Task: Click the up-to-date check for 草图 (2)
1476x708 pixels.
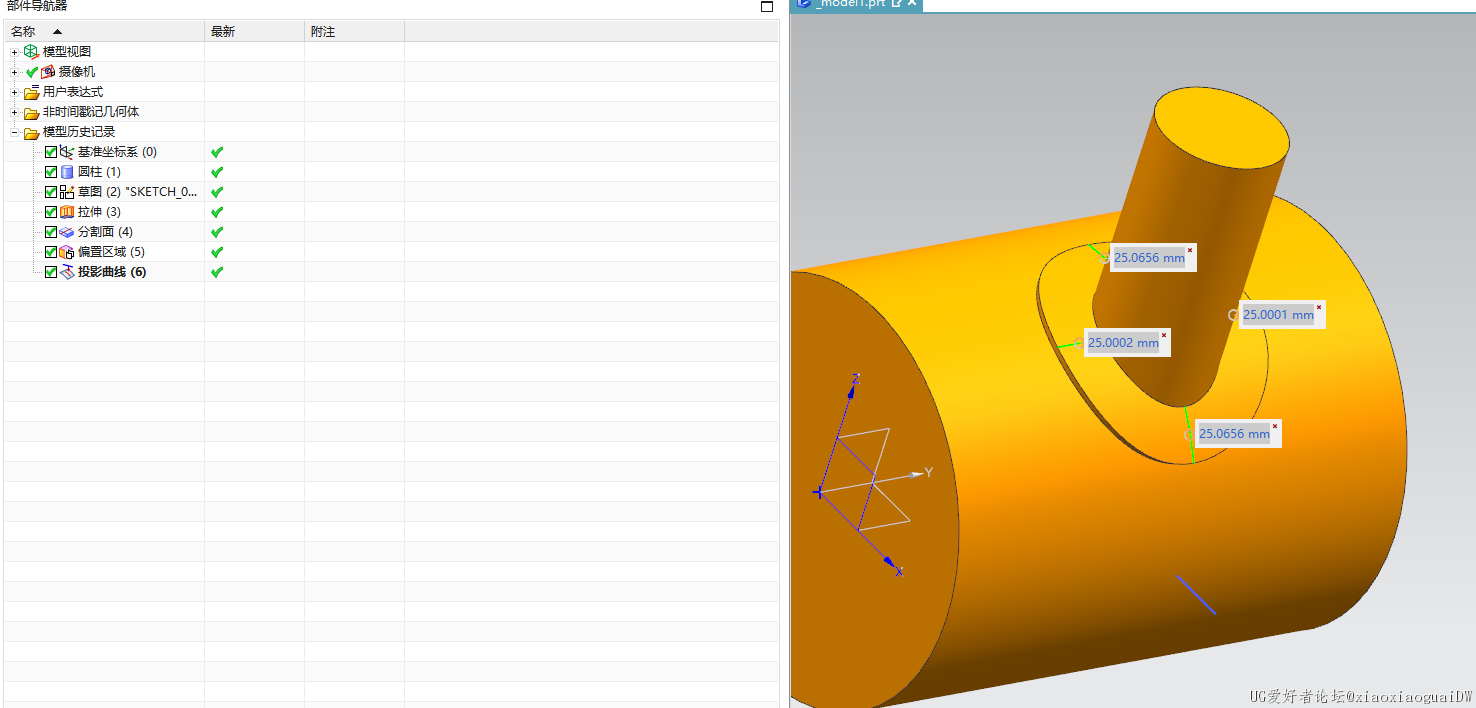Action: coord(217,192)
